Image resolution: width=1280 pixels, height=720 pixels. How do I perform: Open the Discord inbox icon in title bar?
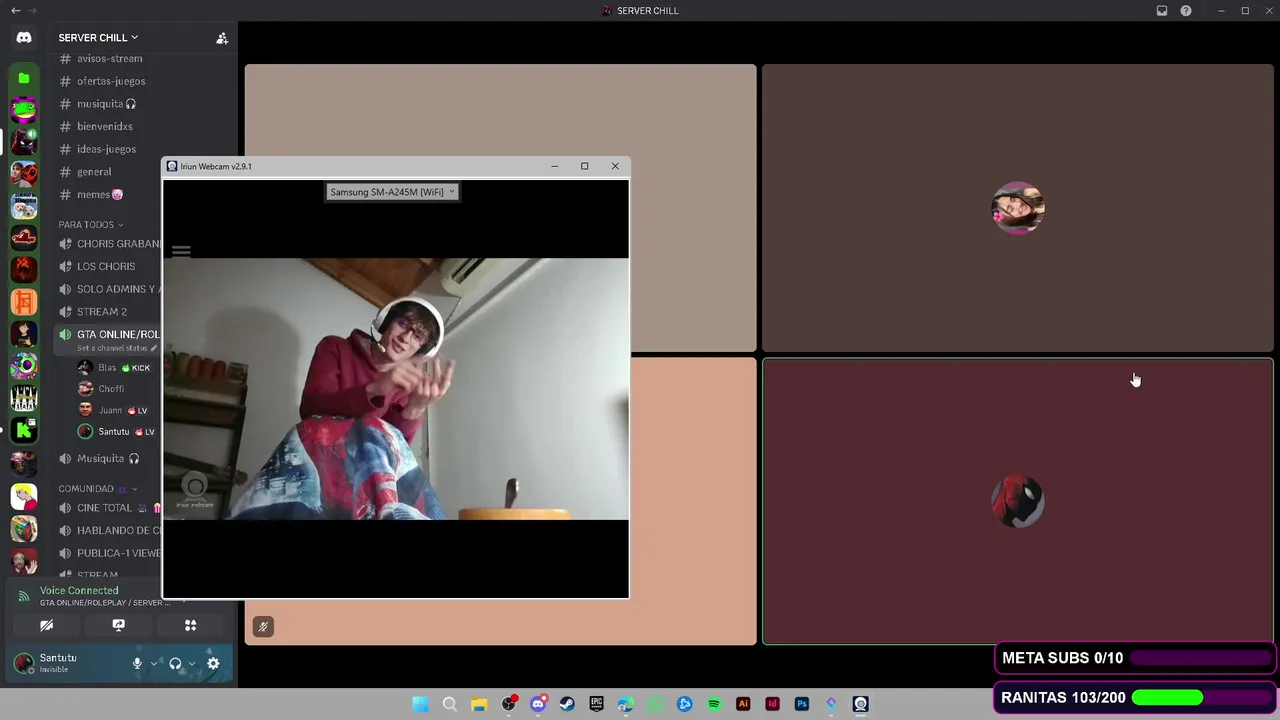pos(1162,11)
